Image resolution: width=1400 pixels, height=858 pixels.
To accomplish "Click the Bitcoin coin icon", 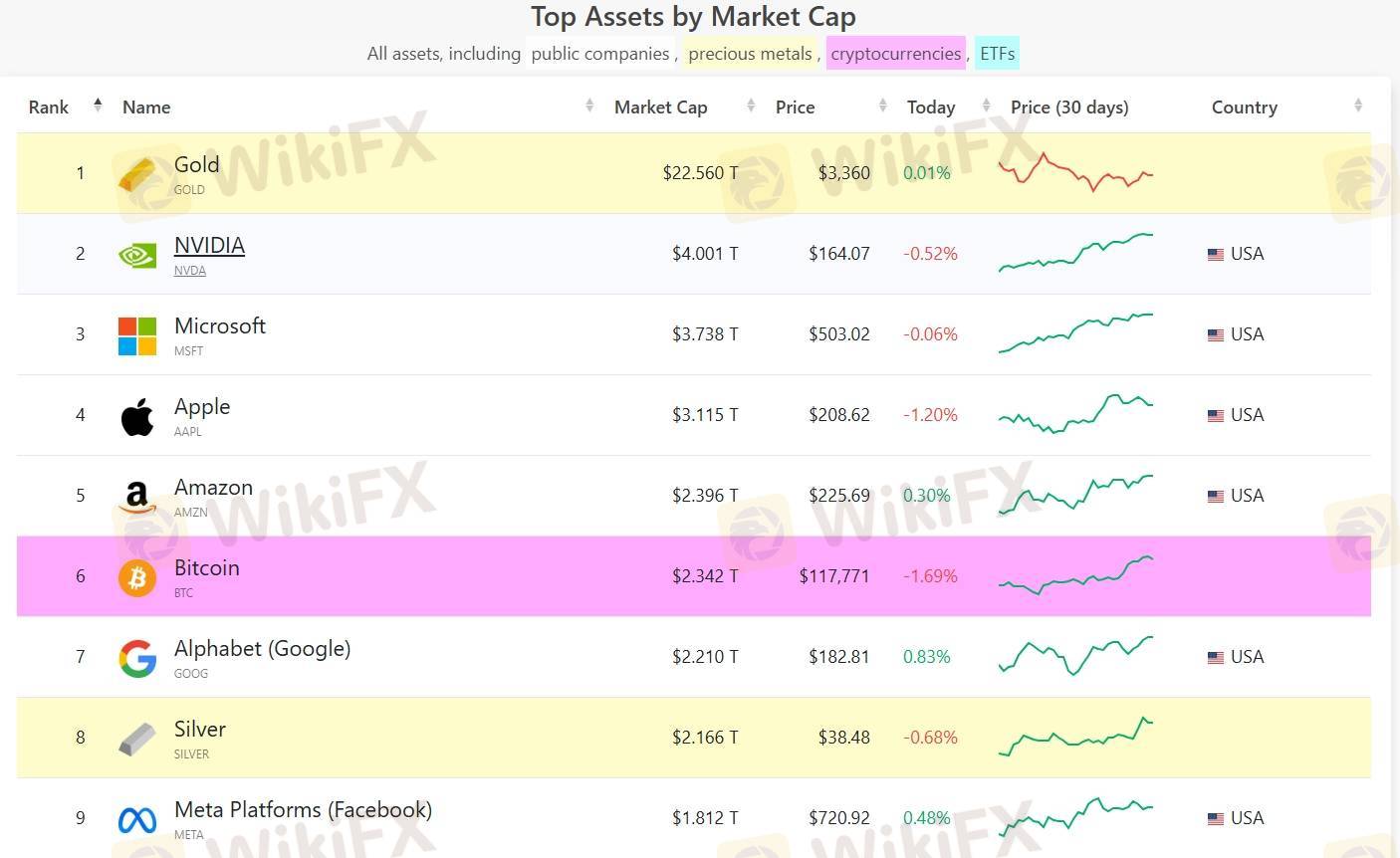I will (137, 577).
